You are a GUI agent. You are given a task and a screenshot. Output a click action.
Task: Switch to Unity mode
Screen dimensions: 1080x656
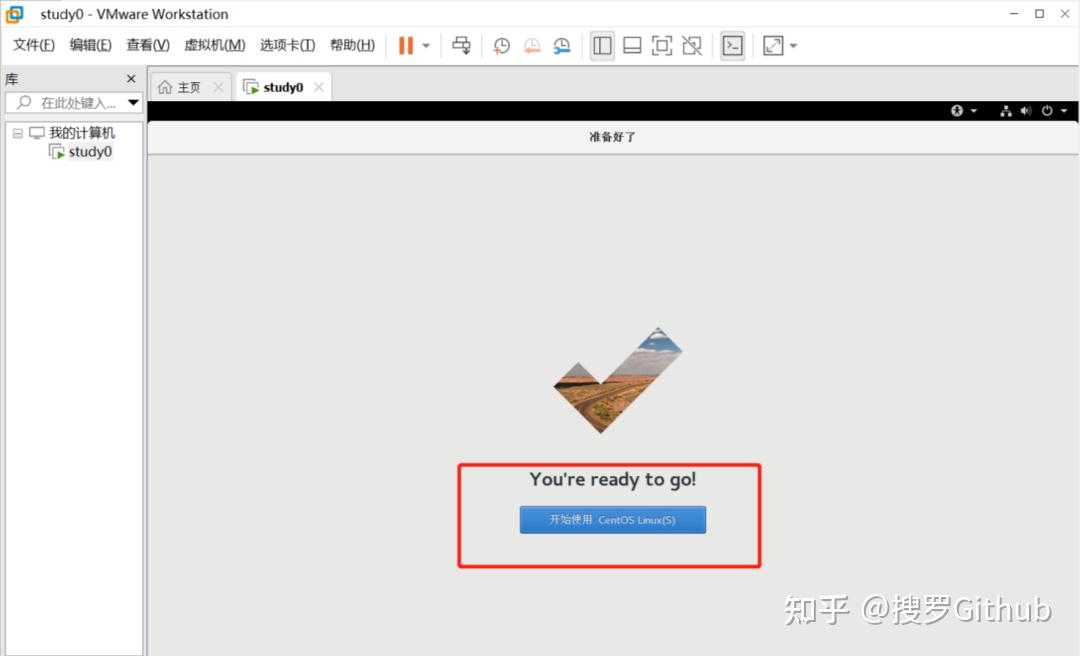[x=692, y=45]
